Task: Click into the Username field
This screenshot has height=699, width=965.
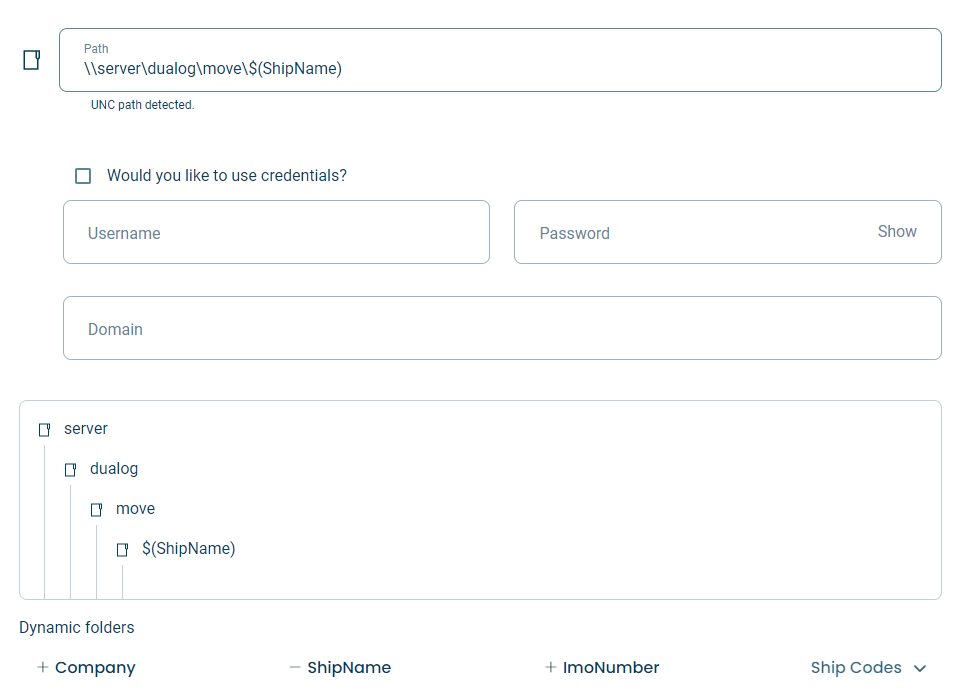Action: click(276, 232)
